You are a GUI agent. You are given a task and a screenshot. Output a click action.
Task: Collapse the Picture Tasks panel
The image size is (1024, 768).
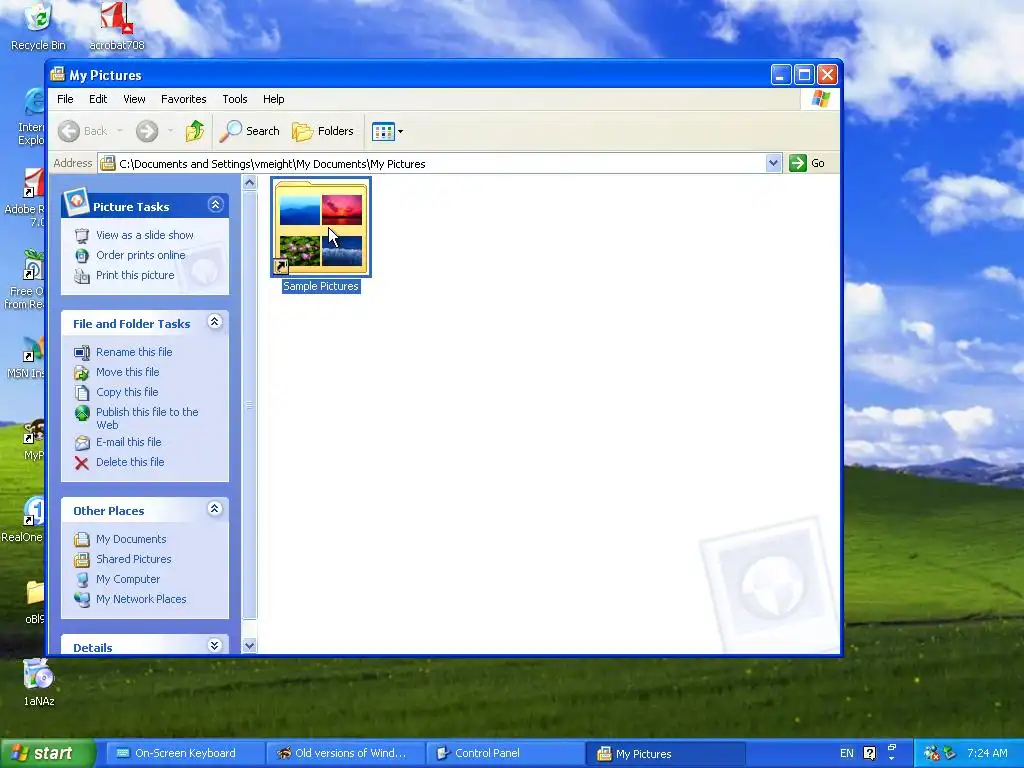[x=215, y=205]
